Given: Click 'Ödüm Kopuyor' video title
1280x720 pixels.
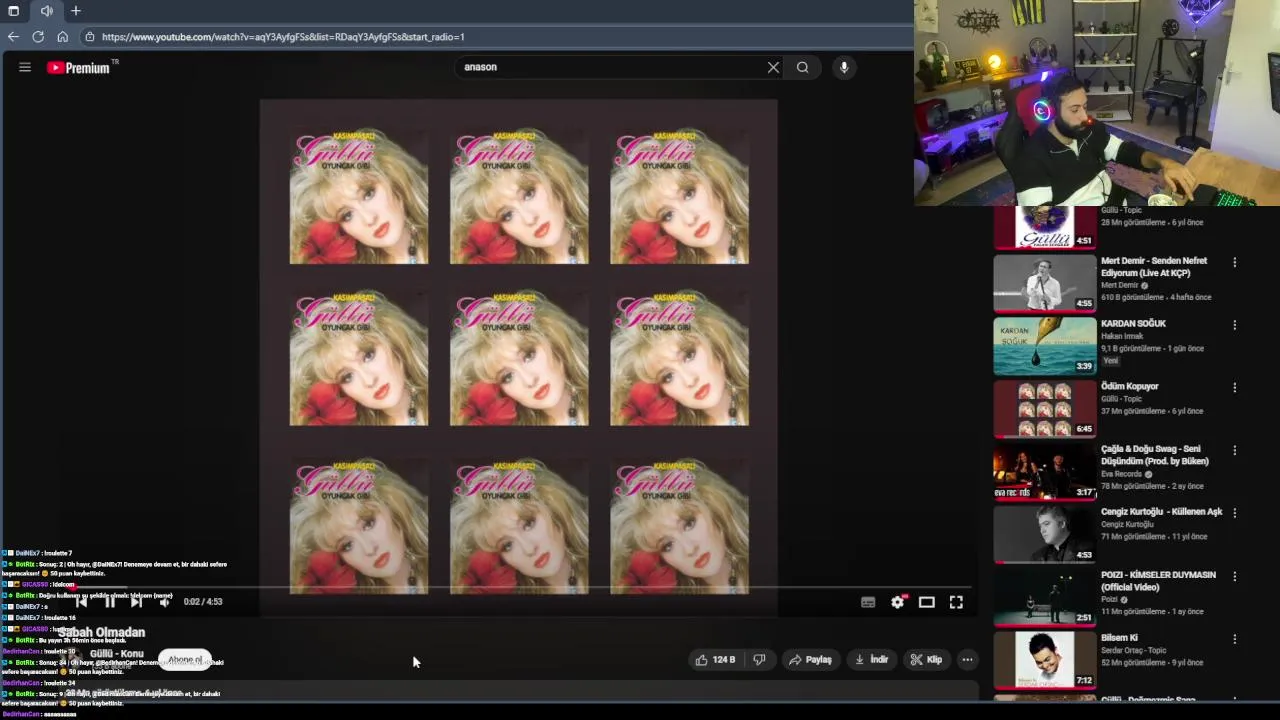Looking at the screenshot, I should pos(1130,386).
